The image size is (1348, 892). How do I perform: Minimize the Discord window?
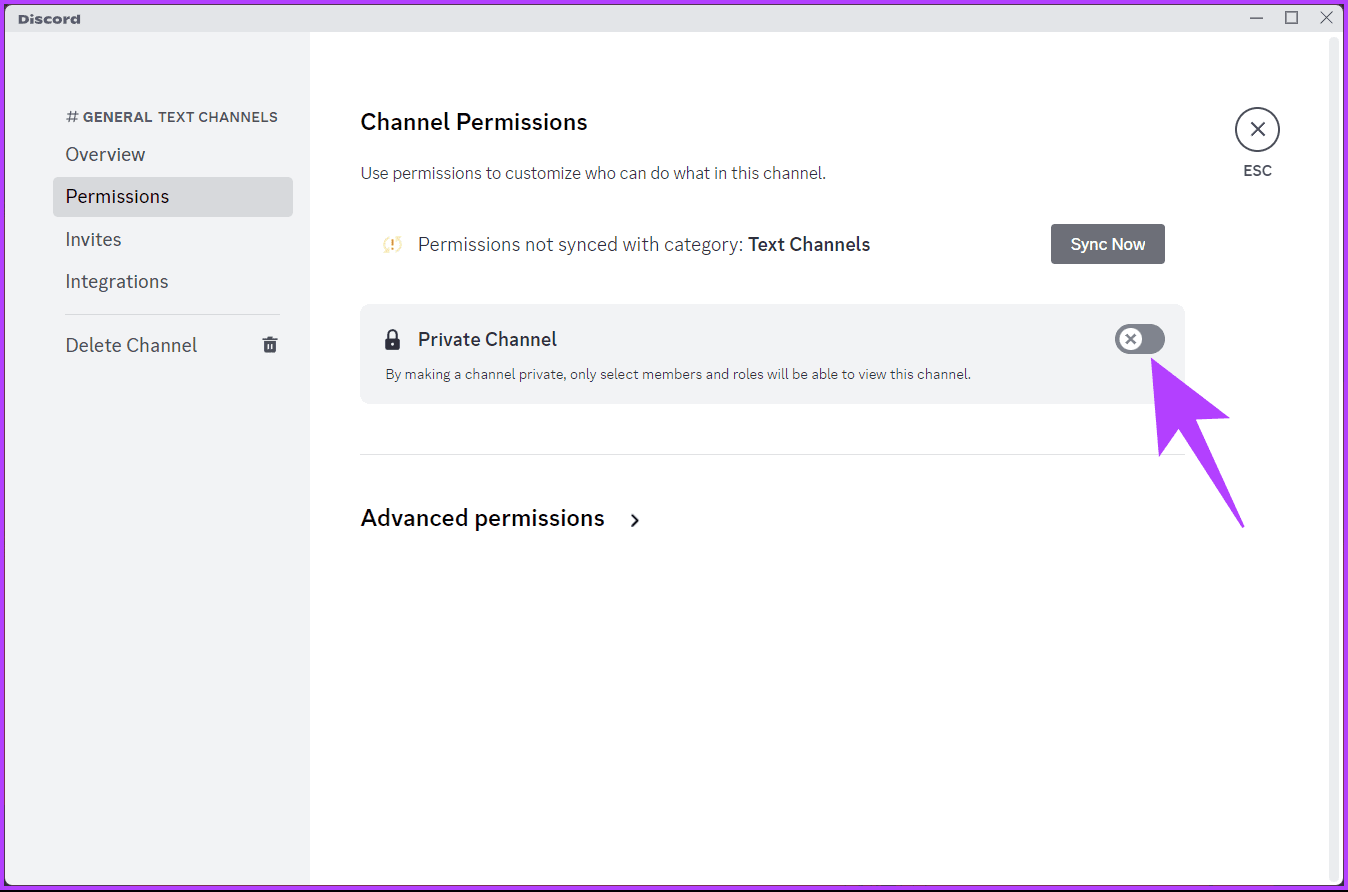(x=1256, y=17)
